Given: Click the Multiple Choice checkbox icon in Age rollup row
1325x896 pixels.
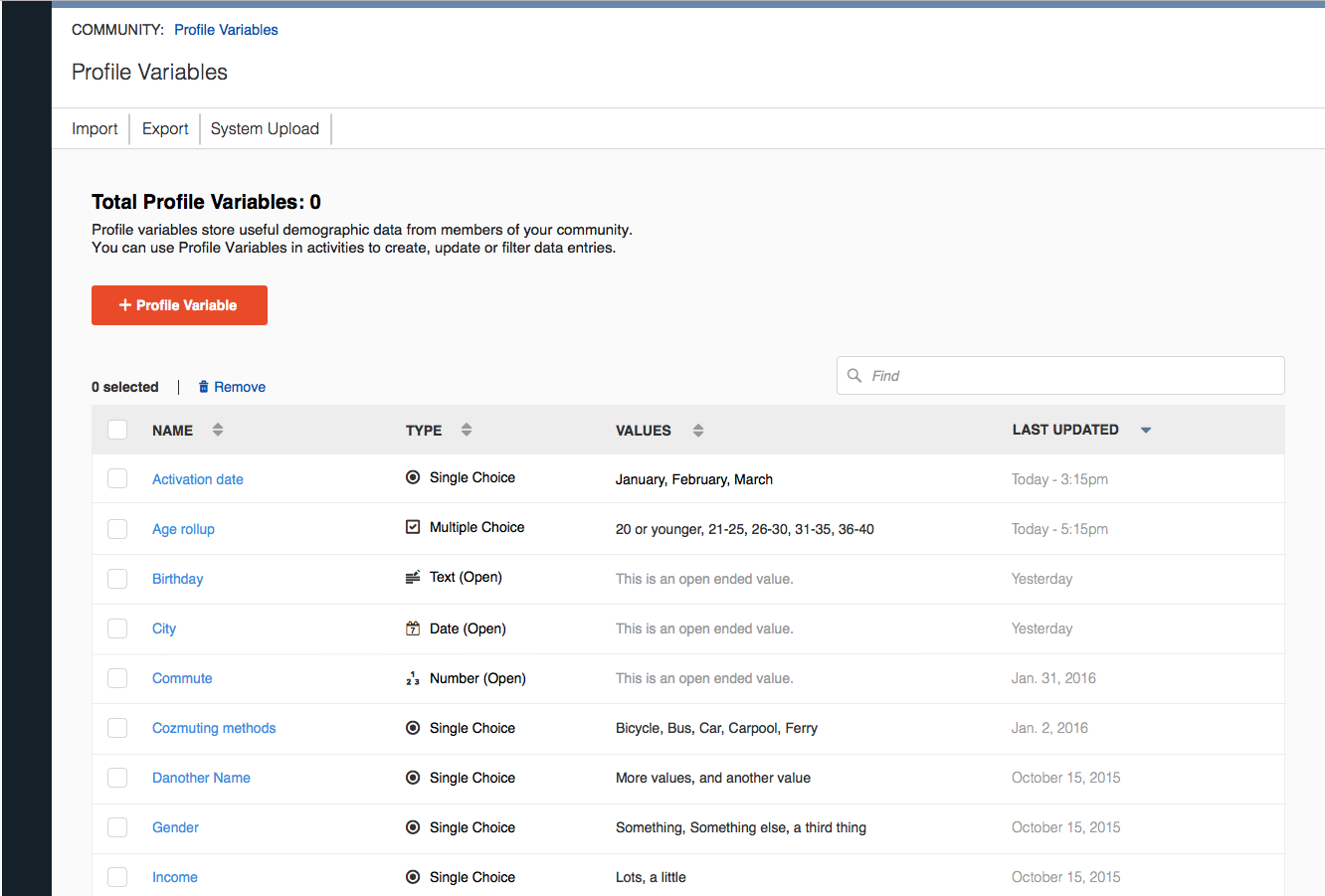Looking at the screenshot, I should tap(413, 527).
